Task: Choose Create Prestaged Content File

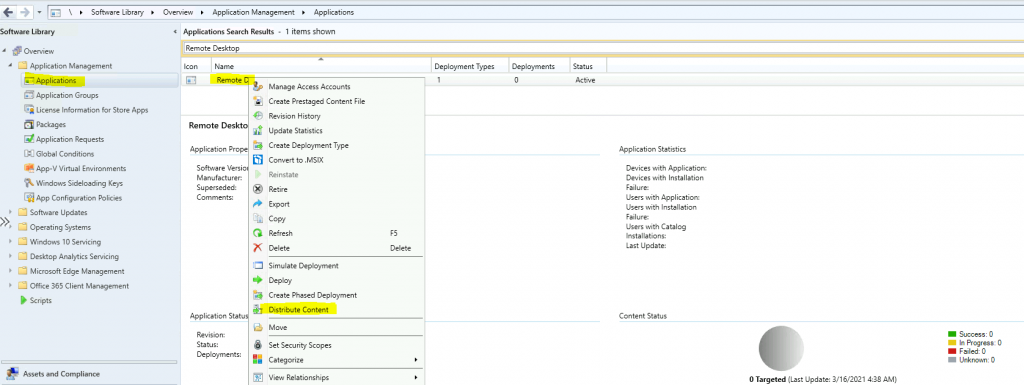Action: coord(317,101)
